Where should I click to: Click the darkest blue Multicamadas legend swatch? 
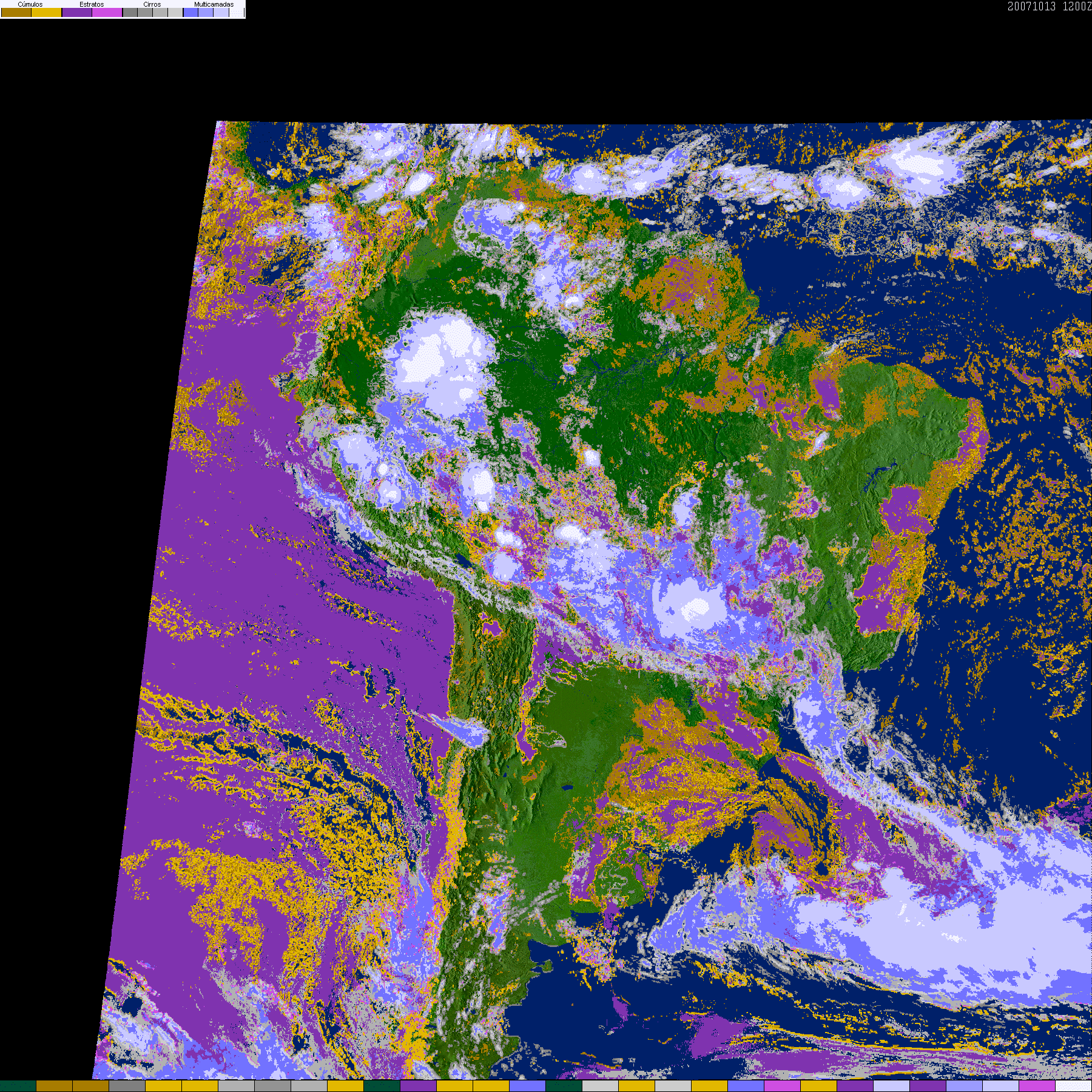click(x=190, y=12)
